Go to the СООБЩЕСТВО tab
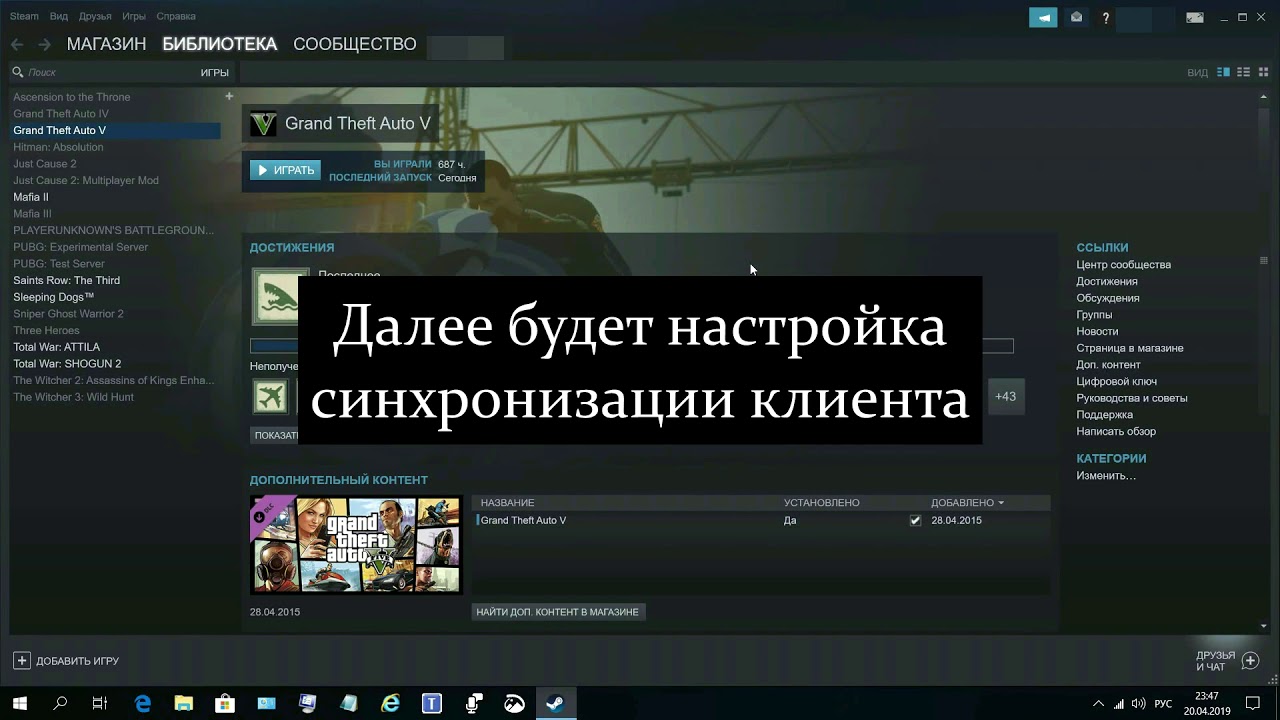 pyautogui.click(x=354, y=44)
